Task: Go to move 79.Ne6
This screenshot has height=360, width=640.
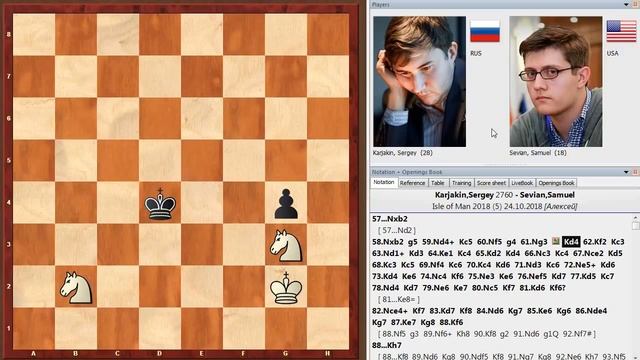Action: point(436,288)
